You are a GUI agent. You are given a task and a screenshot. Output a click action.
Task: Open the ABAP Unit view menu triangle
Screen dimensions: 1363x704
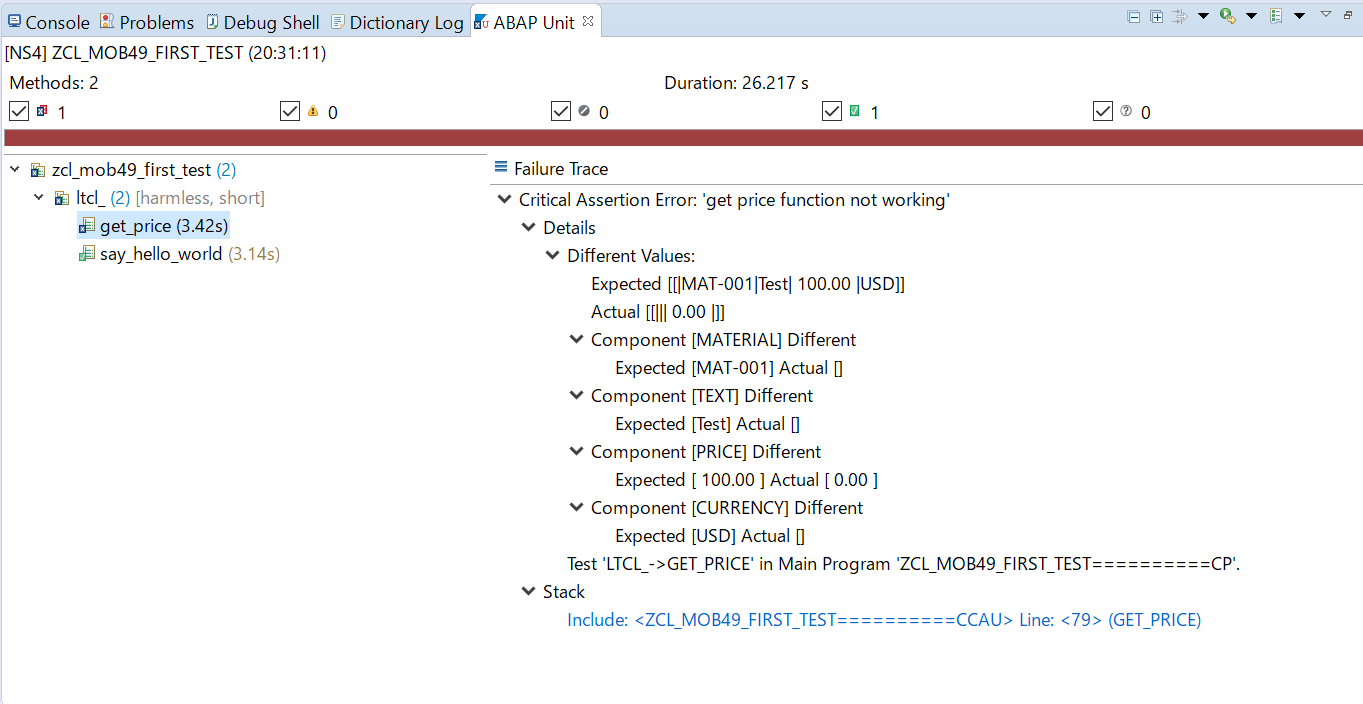click(x=1326, y=14)
